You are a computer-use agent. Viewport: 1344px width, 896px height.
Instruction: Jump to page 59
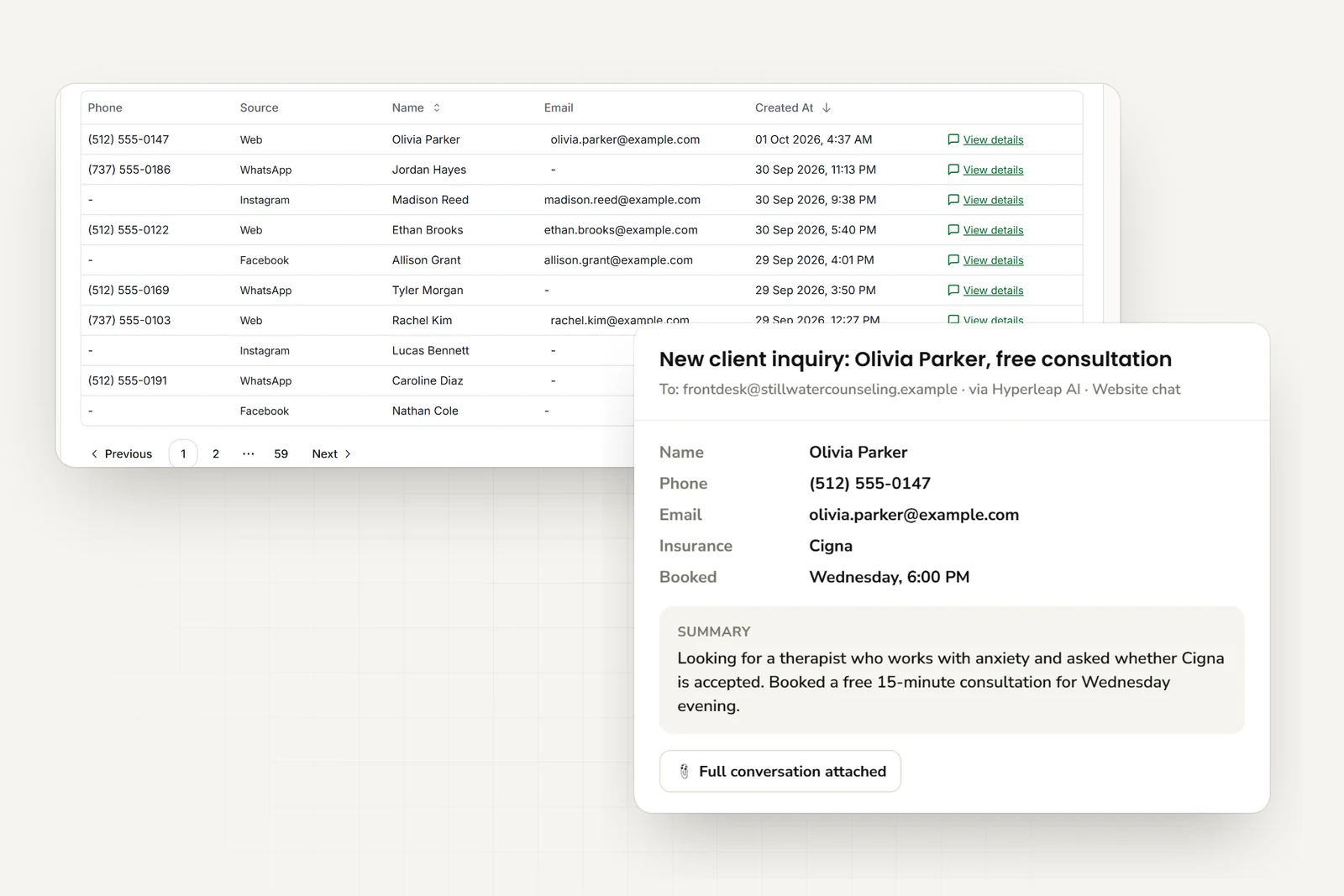tap(281, 453)
